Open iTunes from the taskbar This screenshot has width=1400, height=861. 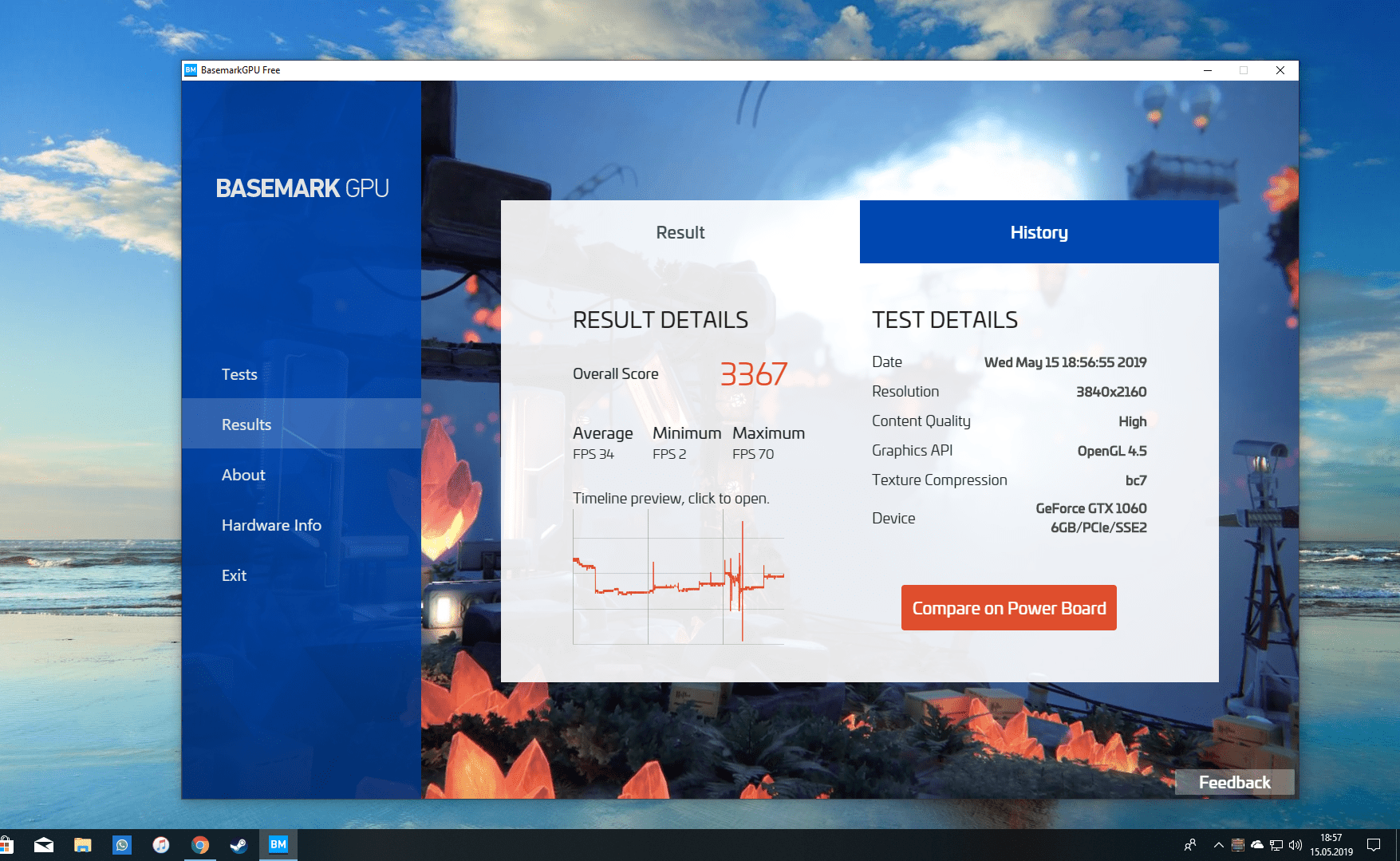tap(161, 845)
